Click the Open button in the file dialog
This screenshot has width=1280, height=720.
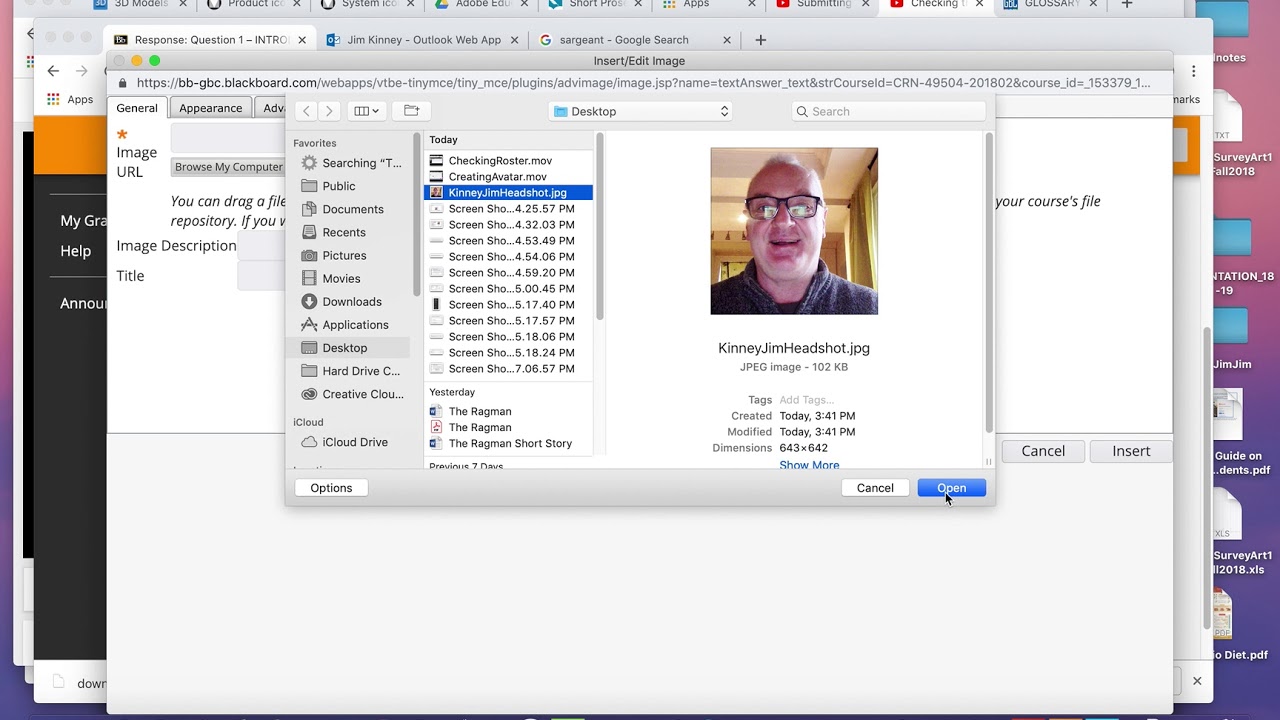[951, 488]
